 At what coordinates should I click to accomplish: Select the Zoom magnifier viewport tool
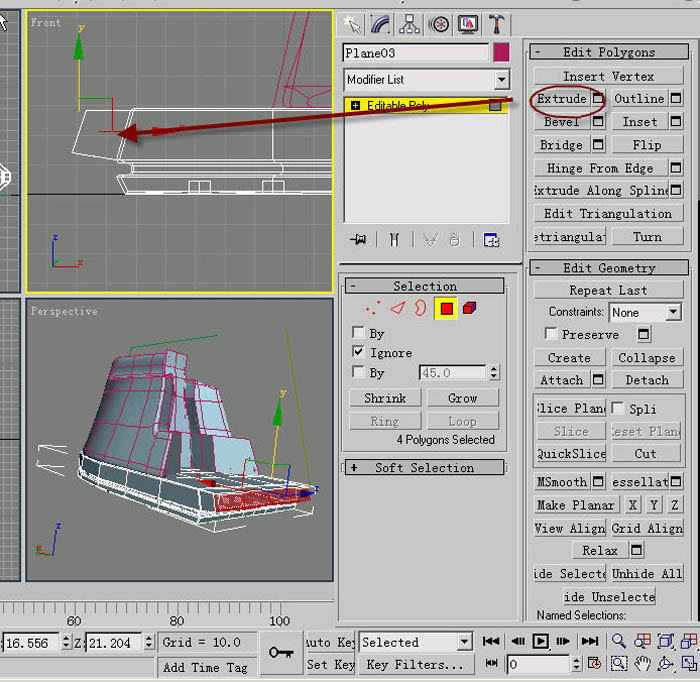[619, 641]
